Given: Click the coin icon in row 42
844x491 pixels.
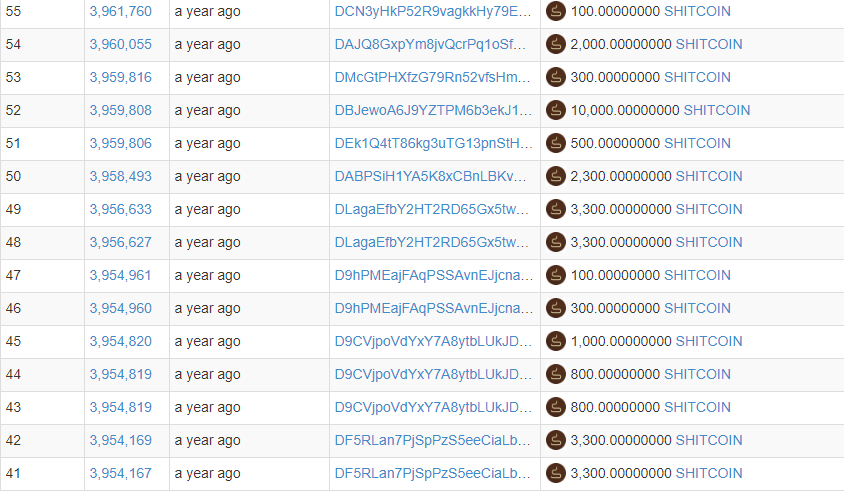Looking at the screenshot, I should 555,440.
